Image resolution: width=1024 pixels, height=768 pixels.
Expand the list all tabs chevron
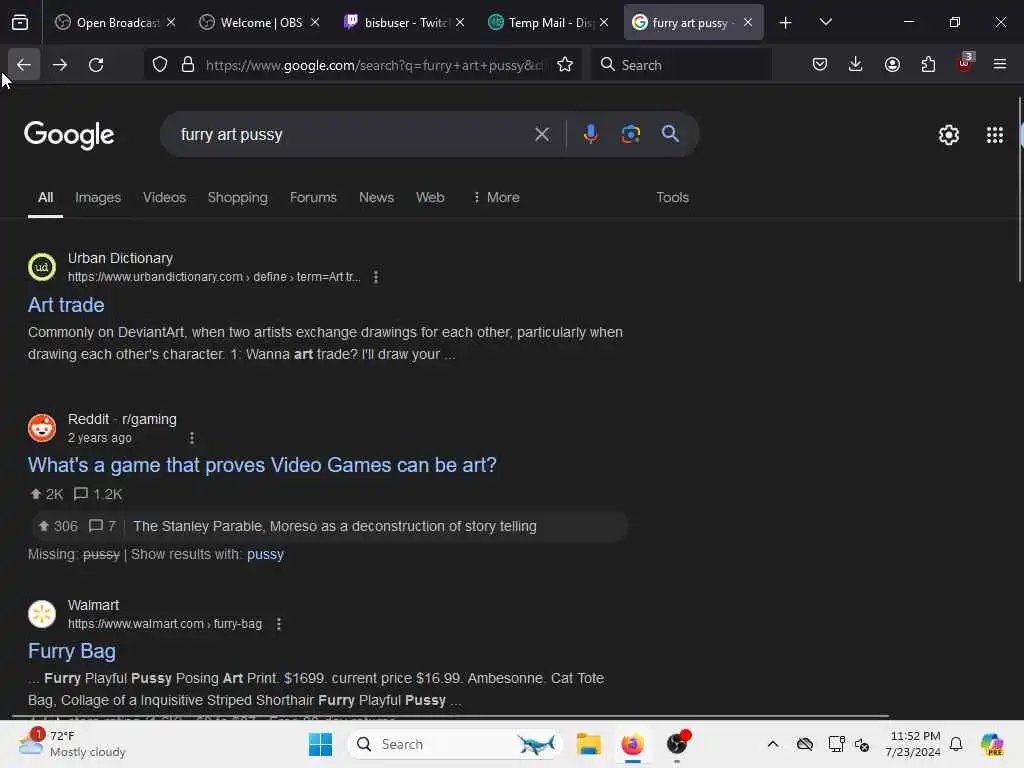click(825, 23)
